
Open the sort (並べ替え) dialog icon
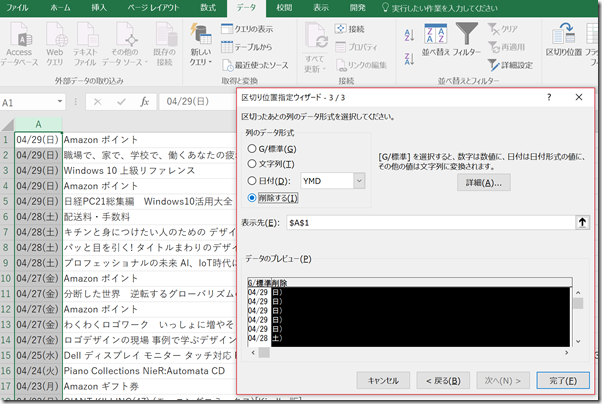click(435, 40)
